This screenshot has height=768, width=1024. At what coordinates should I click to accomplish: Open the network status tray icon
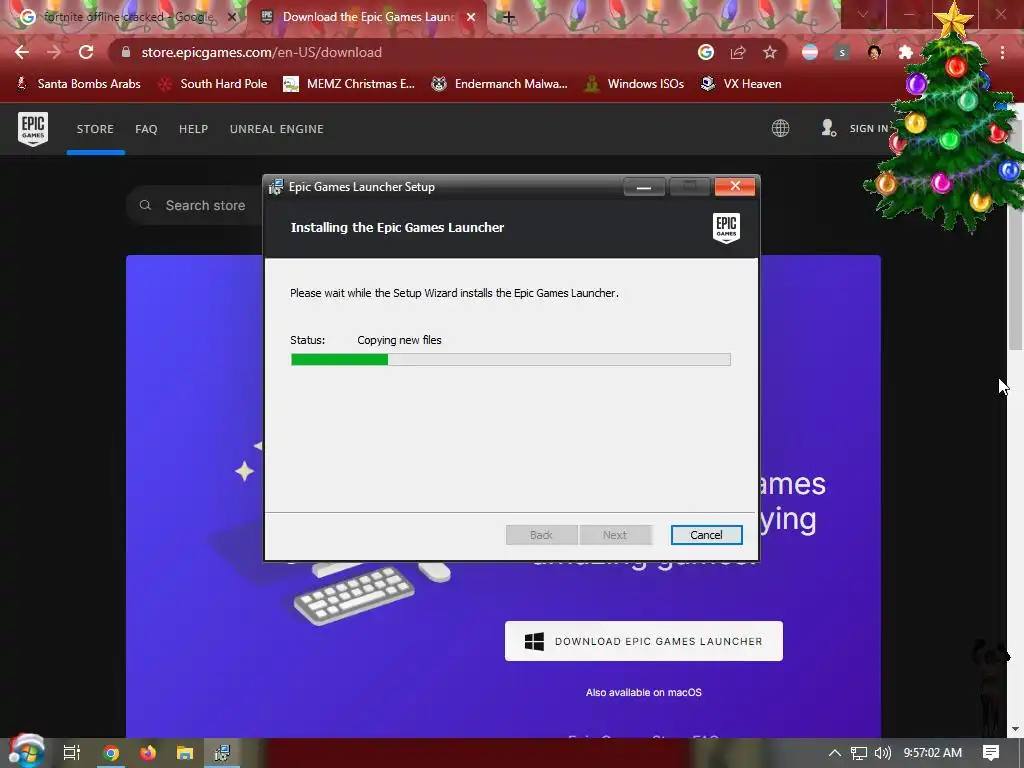[x=859, y=753]
